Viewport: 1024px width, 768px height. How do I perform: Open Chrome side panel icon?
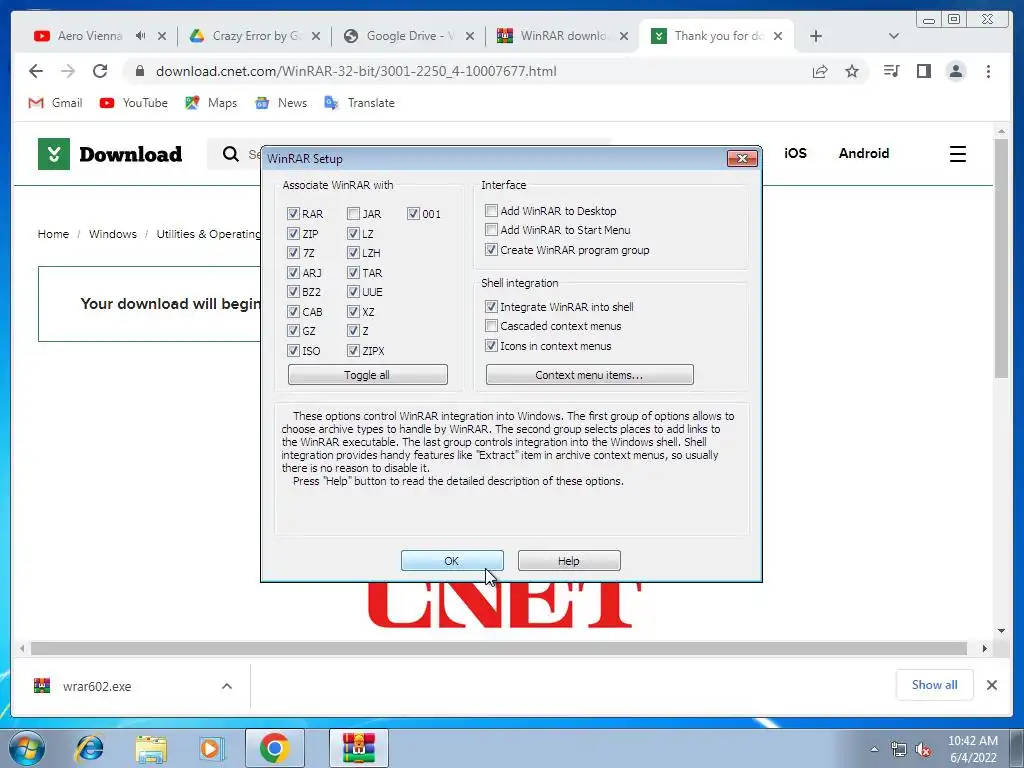click(x=923, y=71)
